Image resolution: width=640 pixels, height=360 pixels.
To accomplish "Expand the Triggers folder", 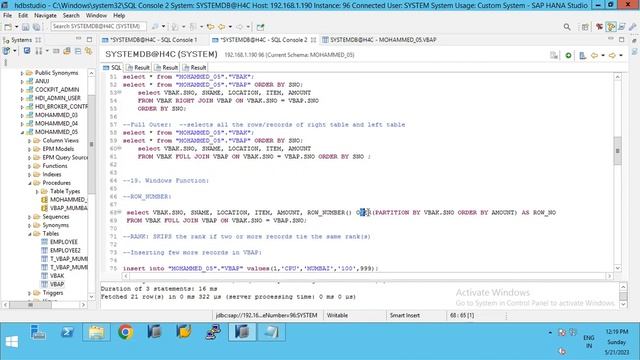I will pos(29,293).
